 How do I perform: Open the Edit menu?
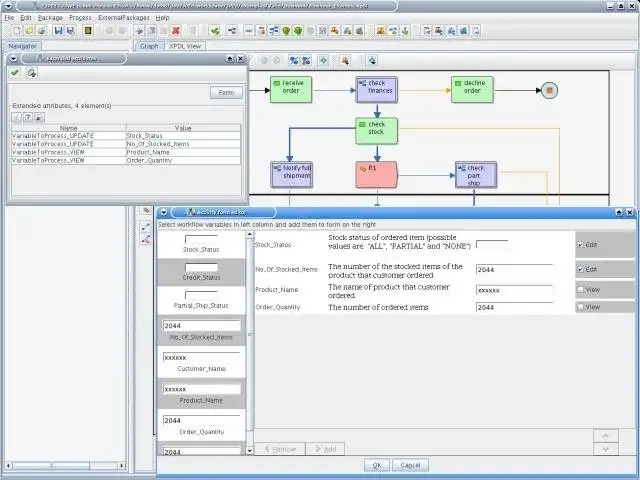click(x=26, y=18)
